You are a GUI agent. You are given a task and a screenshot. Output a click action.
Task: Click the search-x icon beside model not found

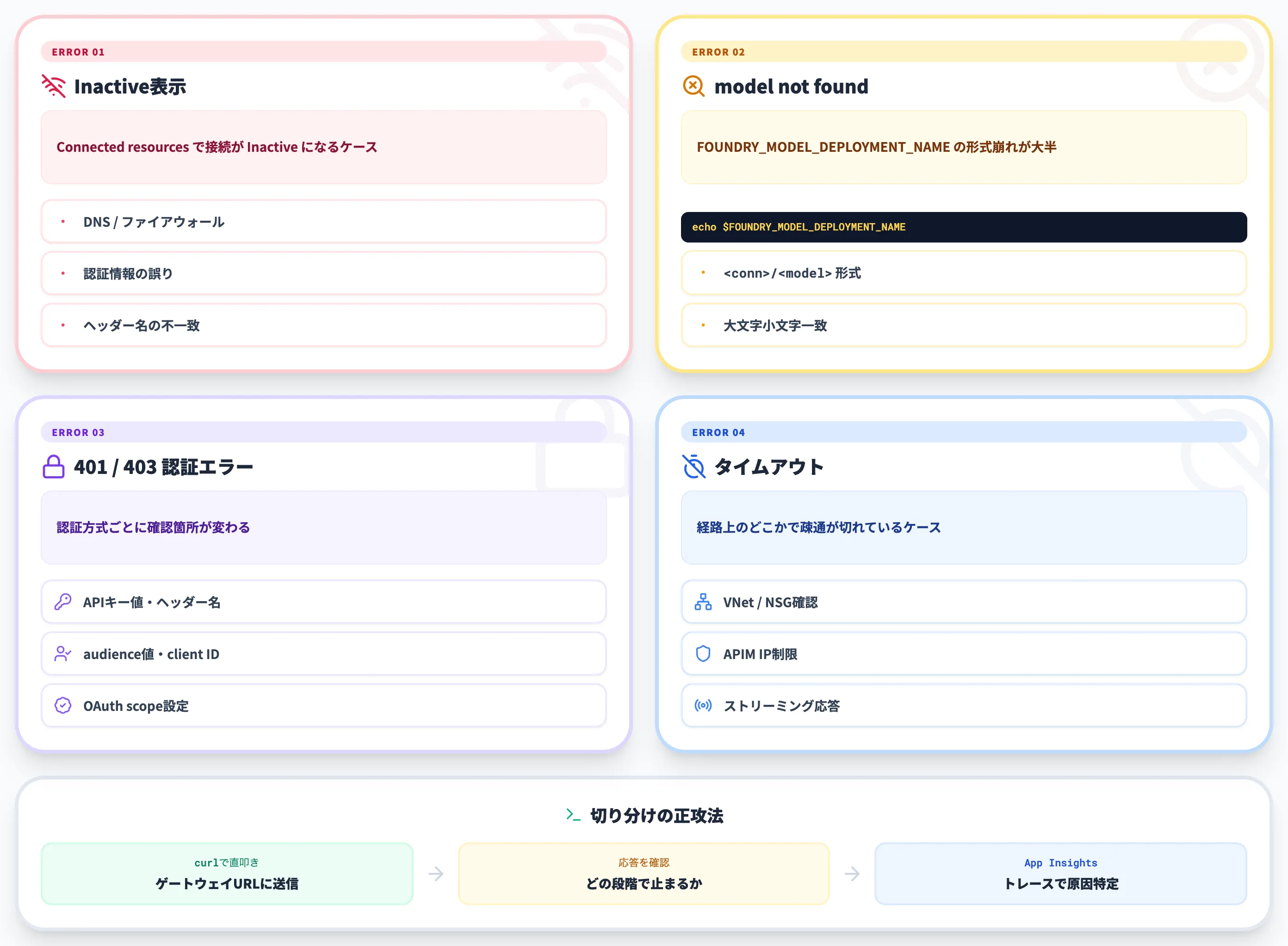point(694,87)
